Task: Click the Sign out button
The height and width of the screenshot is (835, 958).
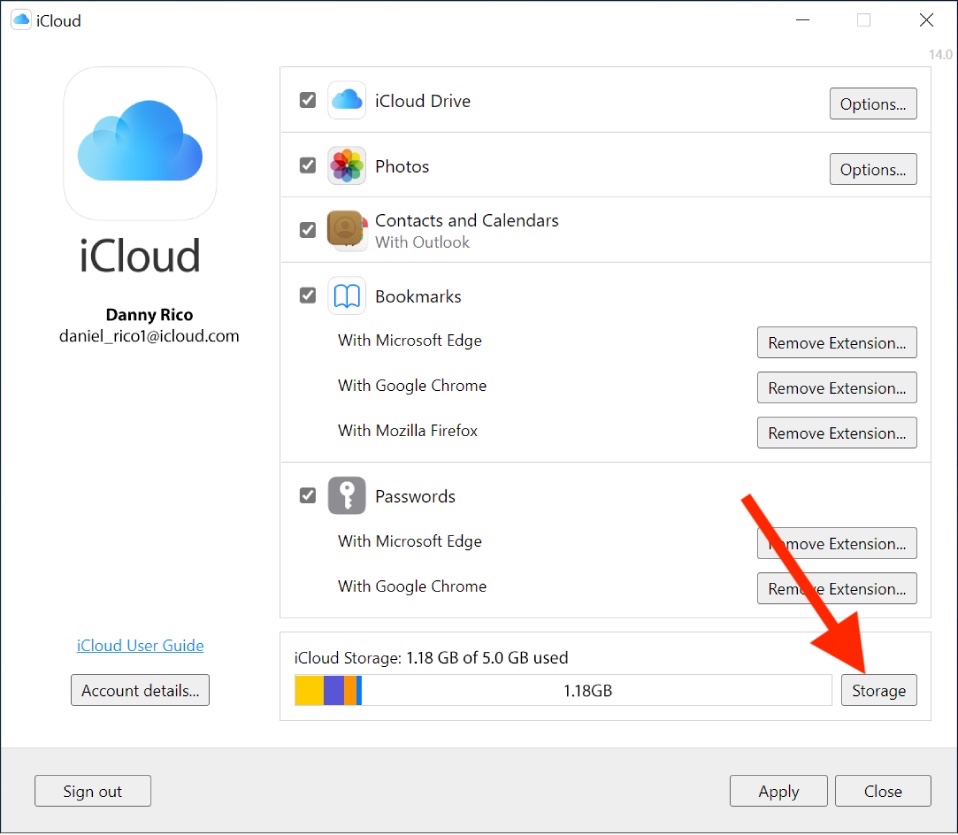Action: [92, 790]
